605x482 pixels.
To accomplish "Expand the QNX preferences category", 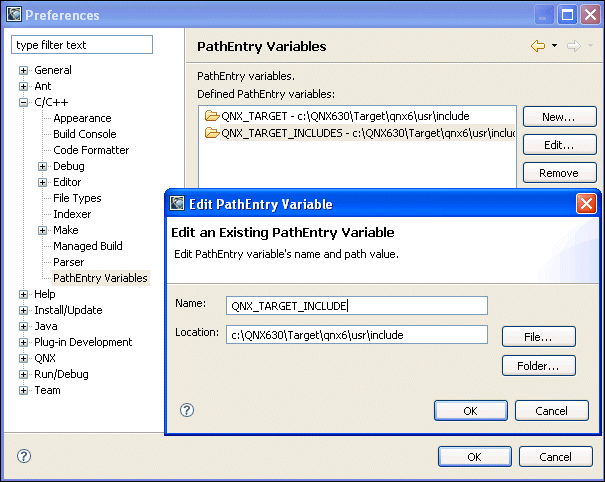I will (24, 359).
